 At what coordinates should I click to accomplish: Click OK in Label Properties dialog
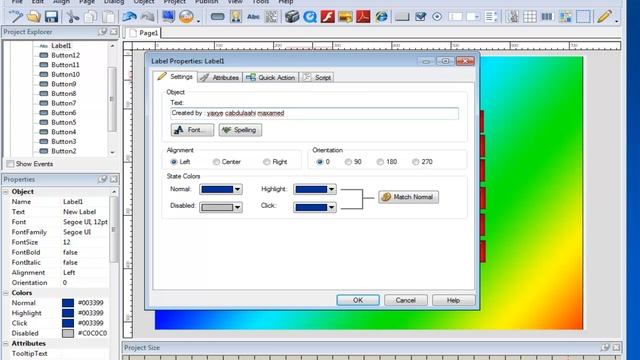click(358, 300)
